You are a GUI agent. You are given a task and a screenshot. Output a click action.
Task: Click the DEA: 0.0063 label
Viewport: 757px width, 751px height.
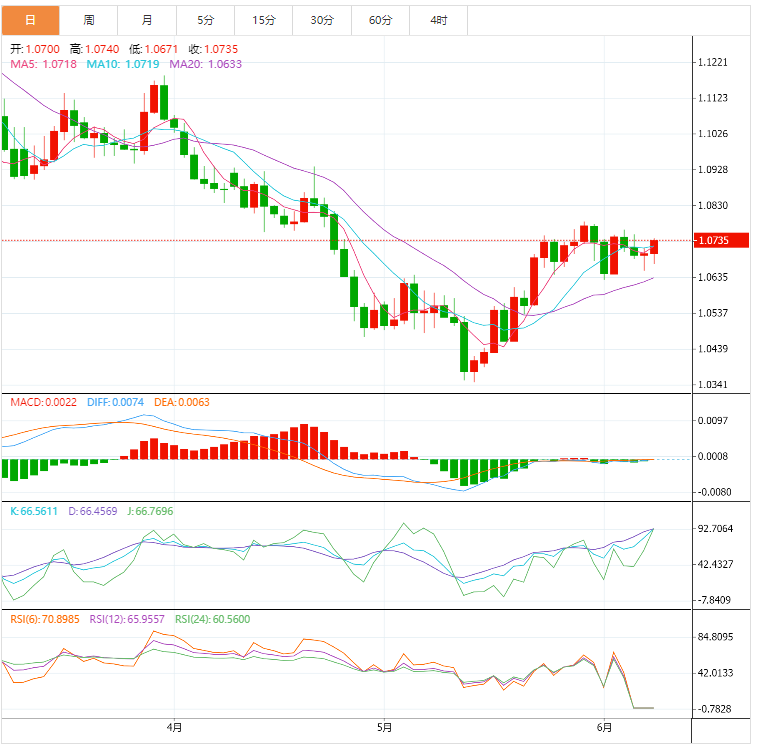[182, 403]
